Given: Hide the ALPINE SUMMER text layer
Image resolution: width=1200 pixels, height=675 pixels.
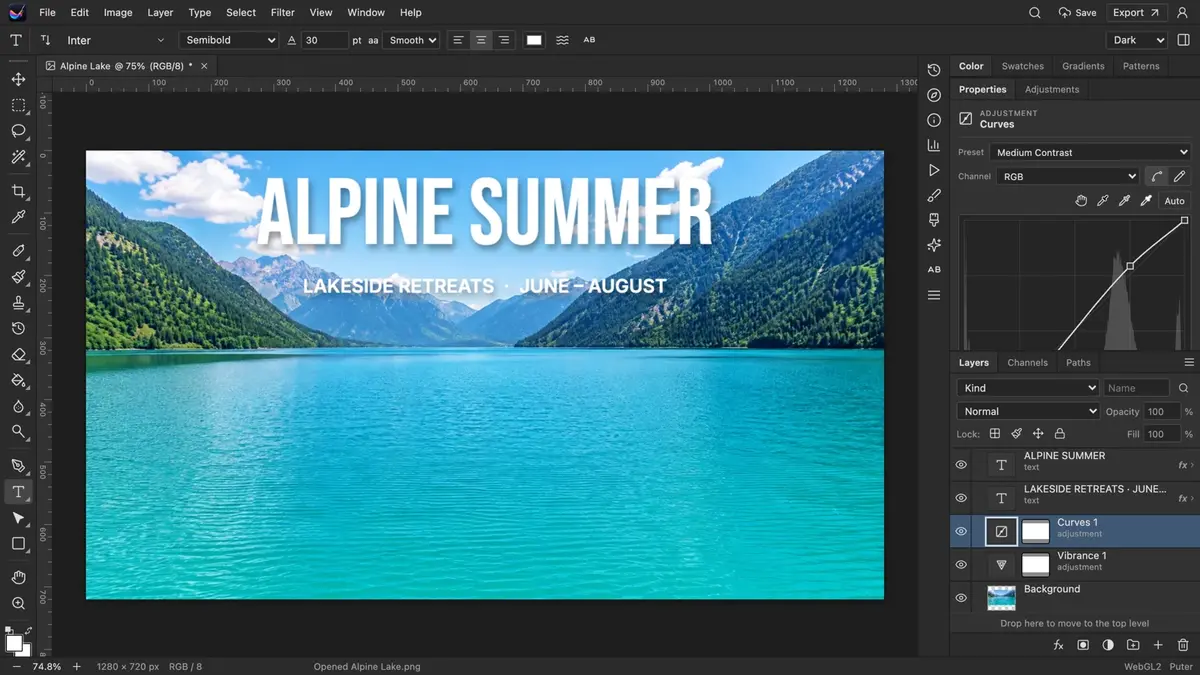Looking at the screenshot, I should 961,465.
